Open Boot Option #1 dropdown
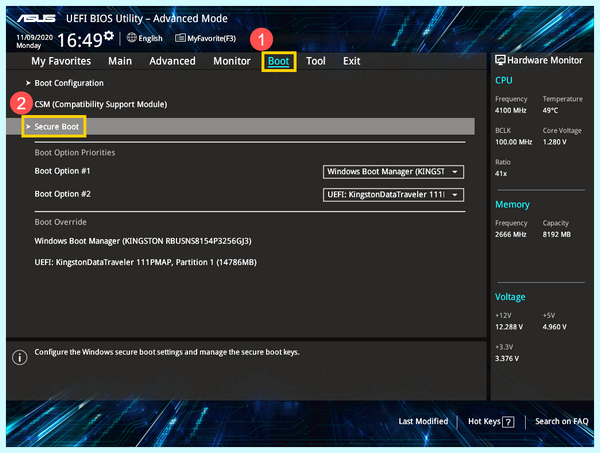Screen dimensions: 600x453 [x=393, y=172]
